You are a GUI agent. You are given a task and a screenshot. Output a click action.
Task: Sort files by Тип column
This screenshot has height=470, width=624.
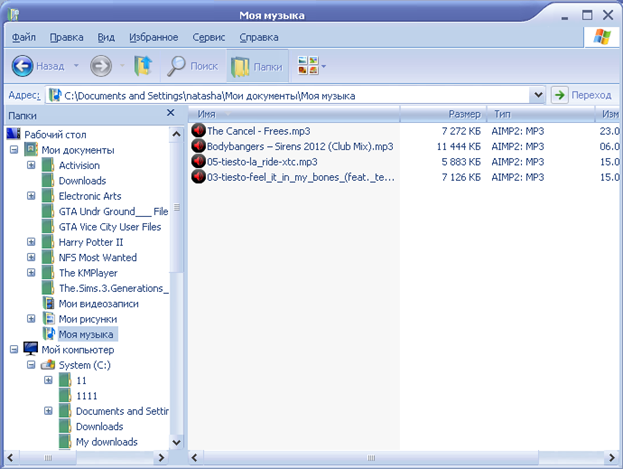click(541, 114)
